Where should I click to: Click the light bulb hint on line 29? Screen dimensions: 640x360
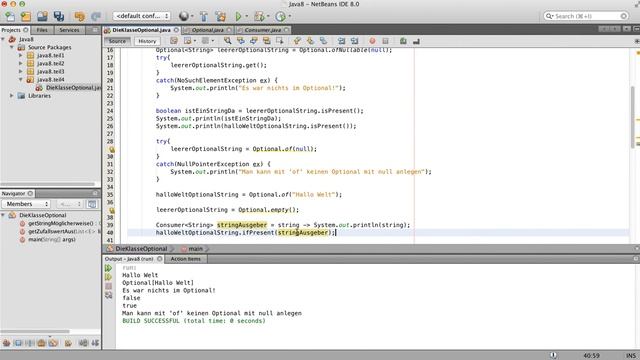coord(111,149)
